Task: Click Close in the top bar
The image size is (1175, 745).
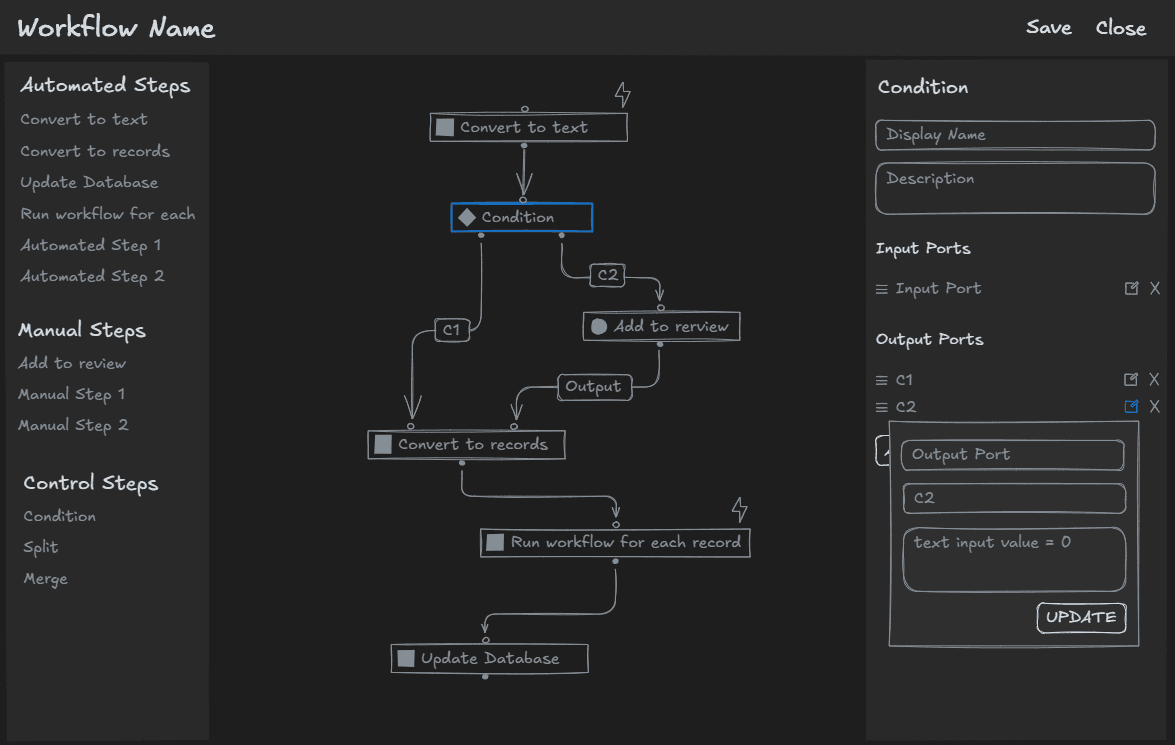Action: coord(1120,27)
